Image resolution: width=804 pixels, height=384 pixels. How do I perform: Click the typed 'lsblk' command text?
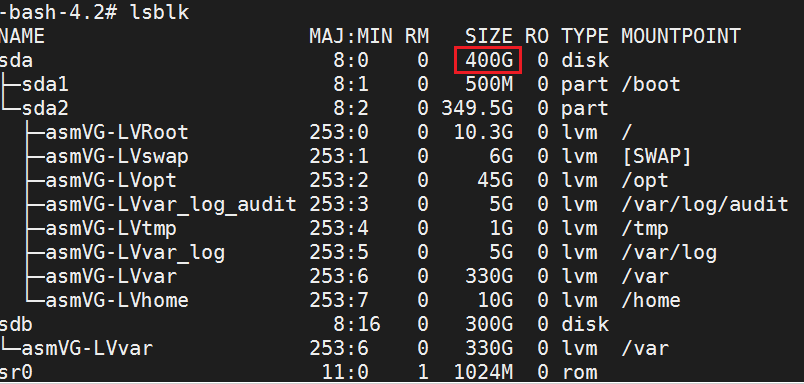[x=159, y=12]
